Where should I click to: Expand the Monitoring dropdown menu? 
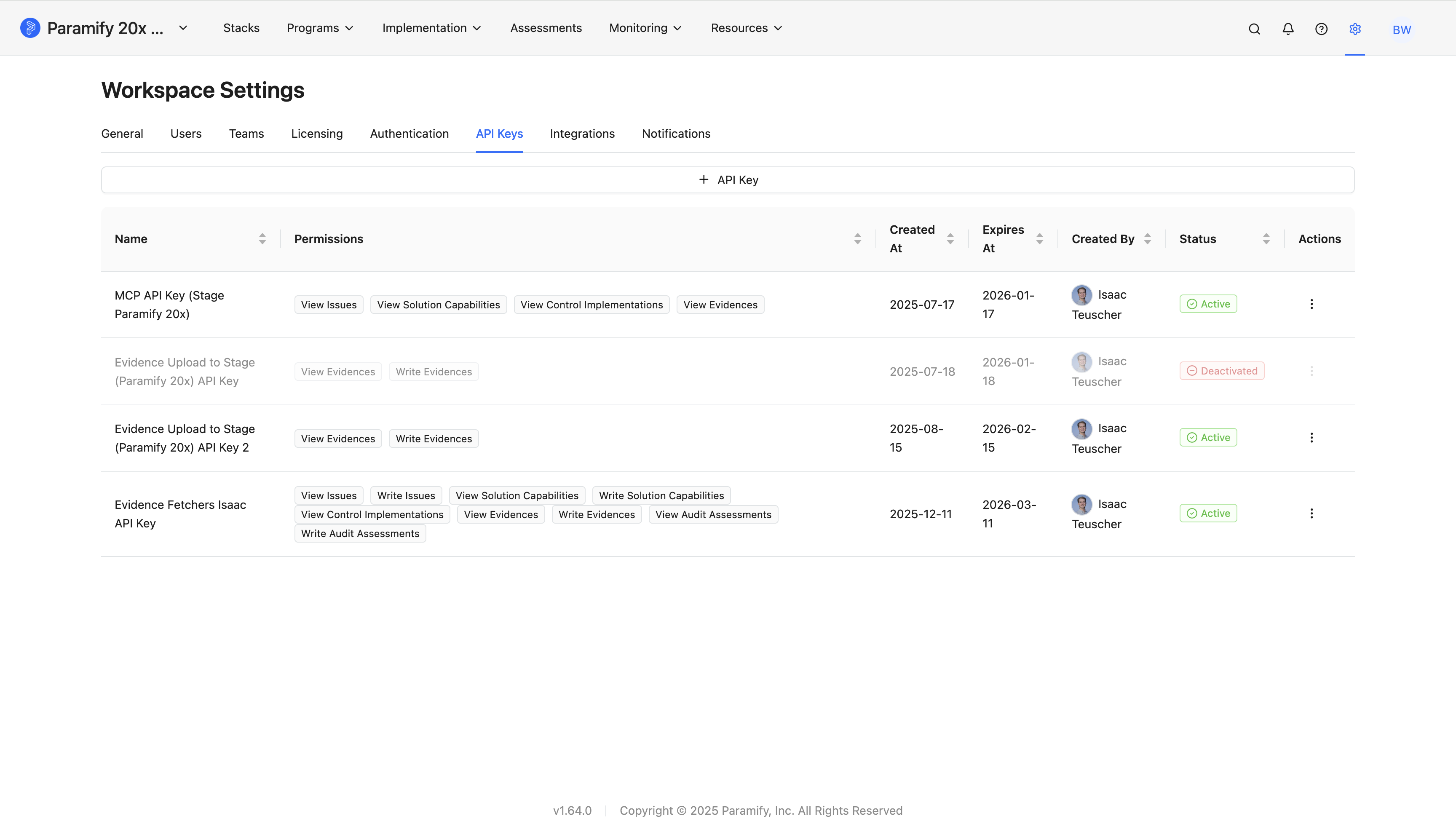pos(645,28)
